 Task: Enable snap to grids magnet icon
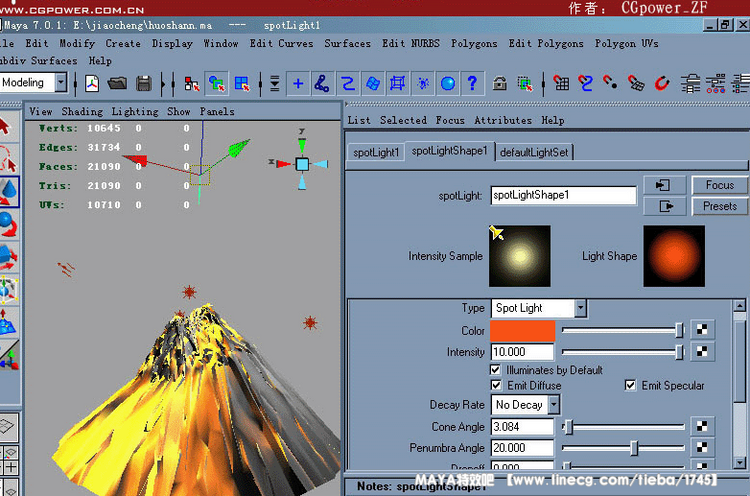561,84
